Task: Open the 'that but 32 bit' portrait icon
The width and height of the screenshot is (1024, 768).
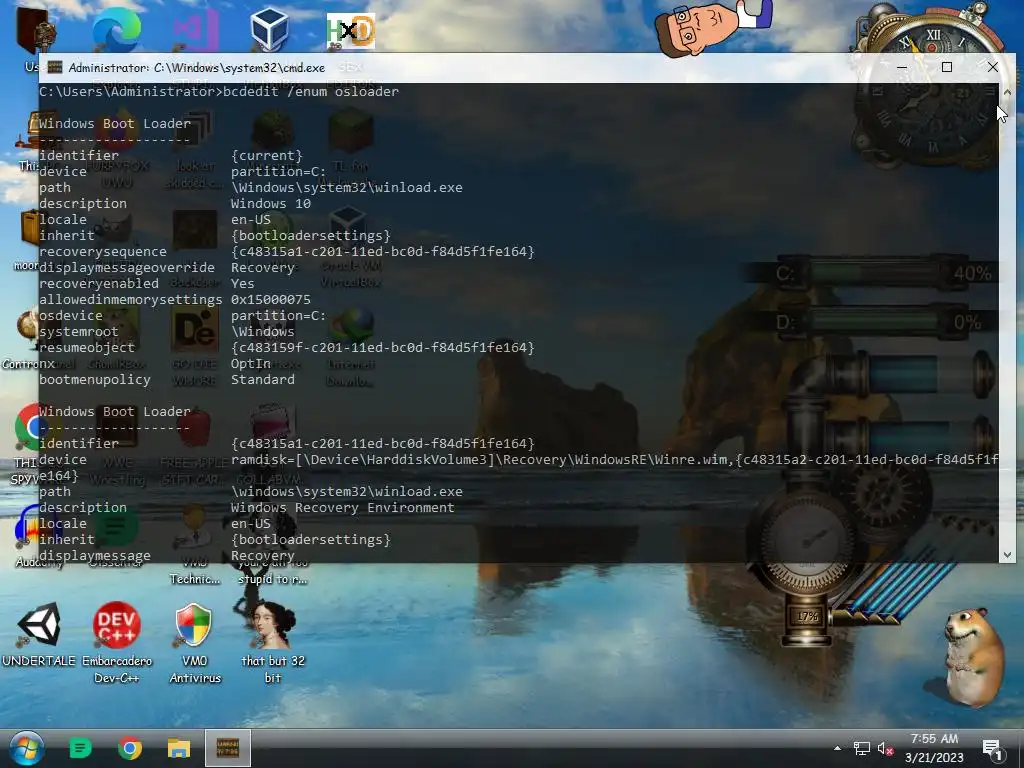Action: 273,643
